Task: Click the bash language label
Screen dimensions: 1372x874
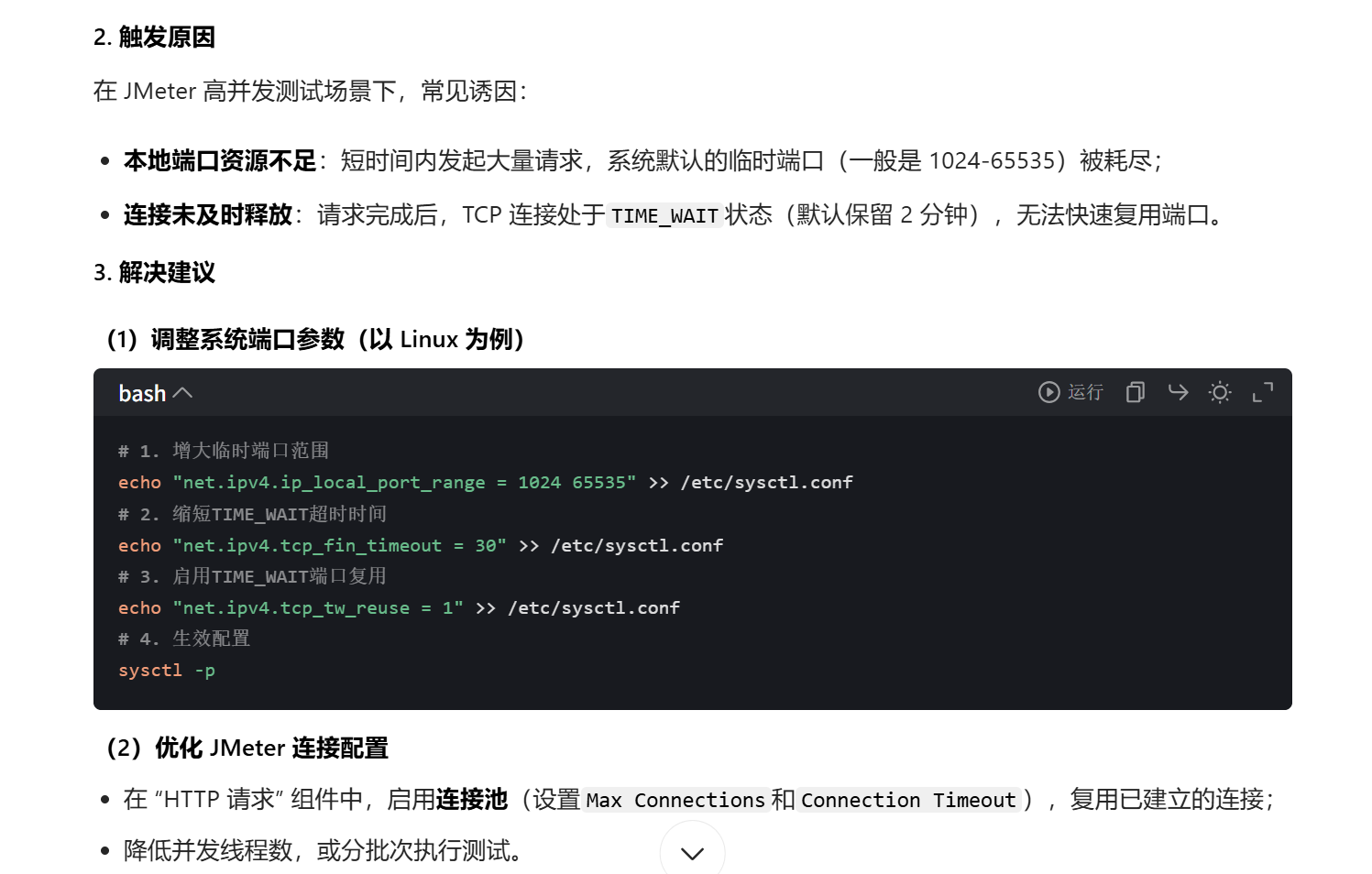Action: tap(142, 393)
